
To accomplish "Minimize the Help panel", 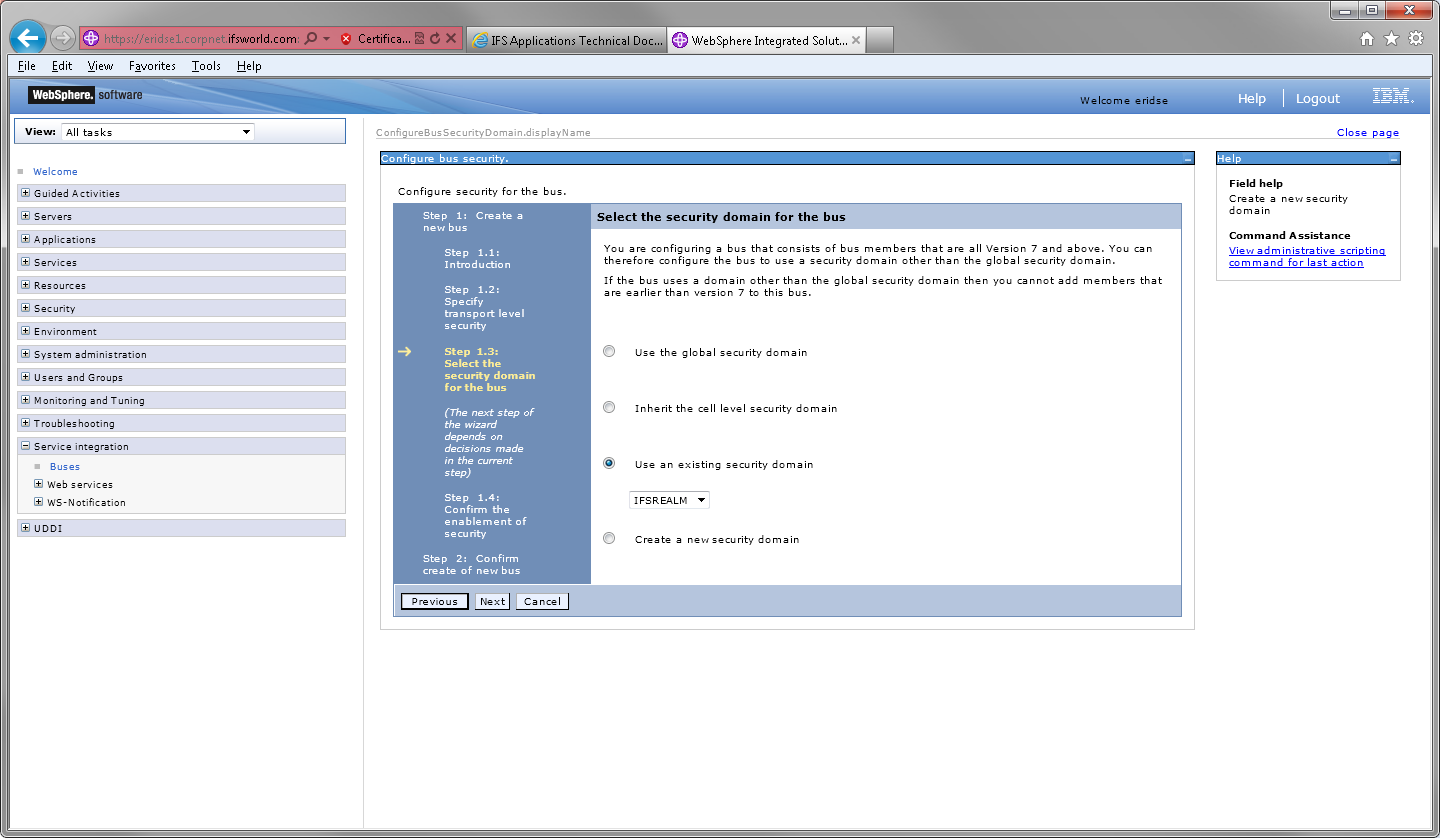I will pos(1394,159).
